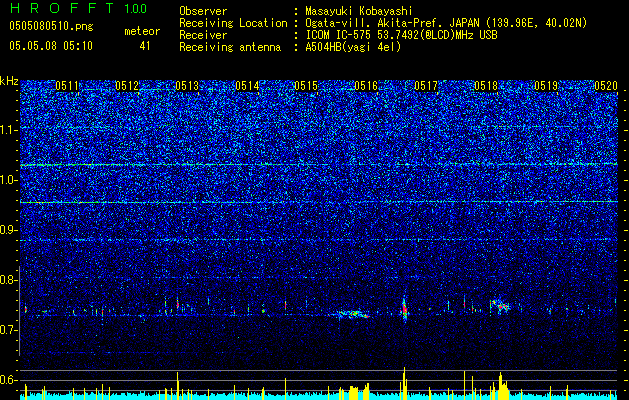Click the 0513 time marker

tap(187, 86)
